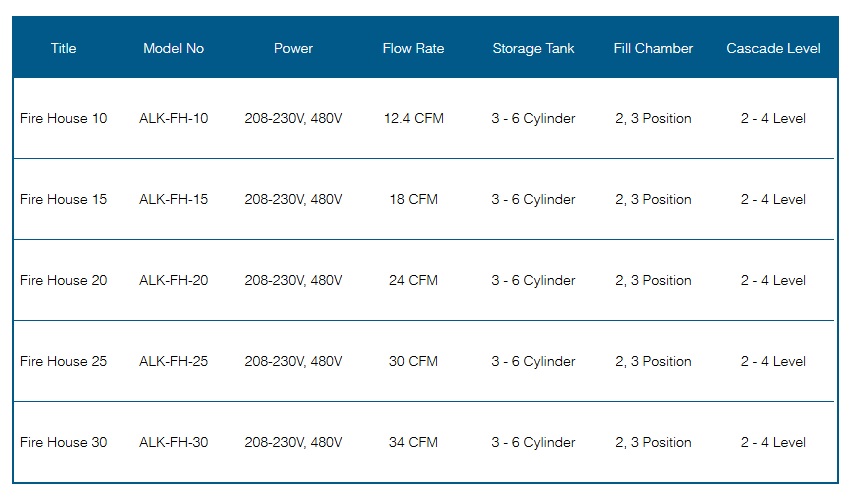Viewport: 853px width, 497px height.
Task: Click the 24 CFM flow rate cell
Action: coord(413,281)
